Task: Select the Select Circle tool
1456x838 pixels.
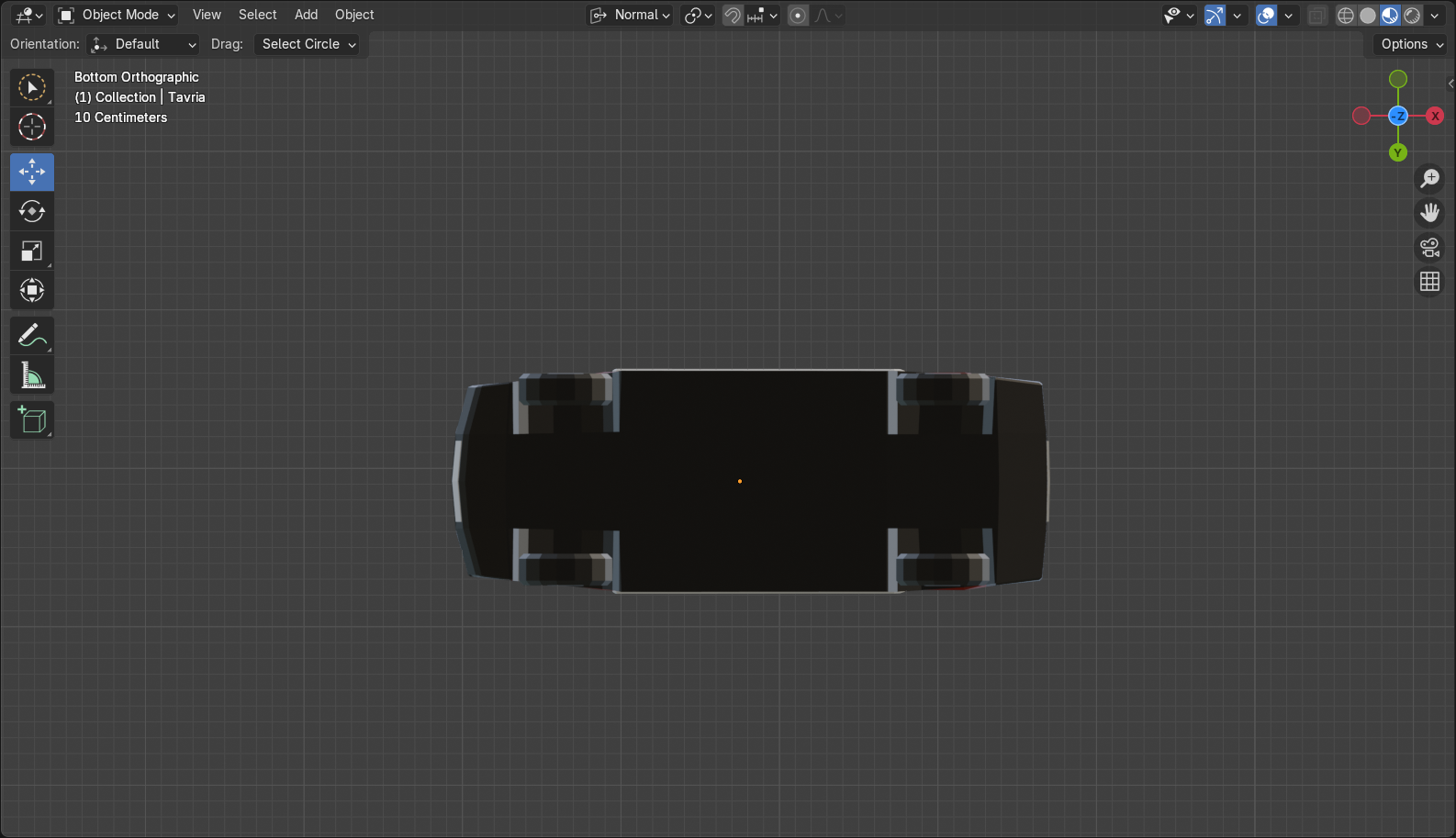Action: [32, 88]
